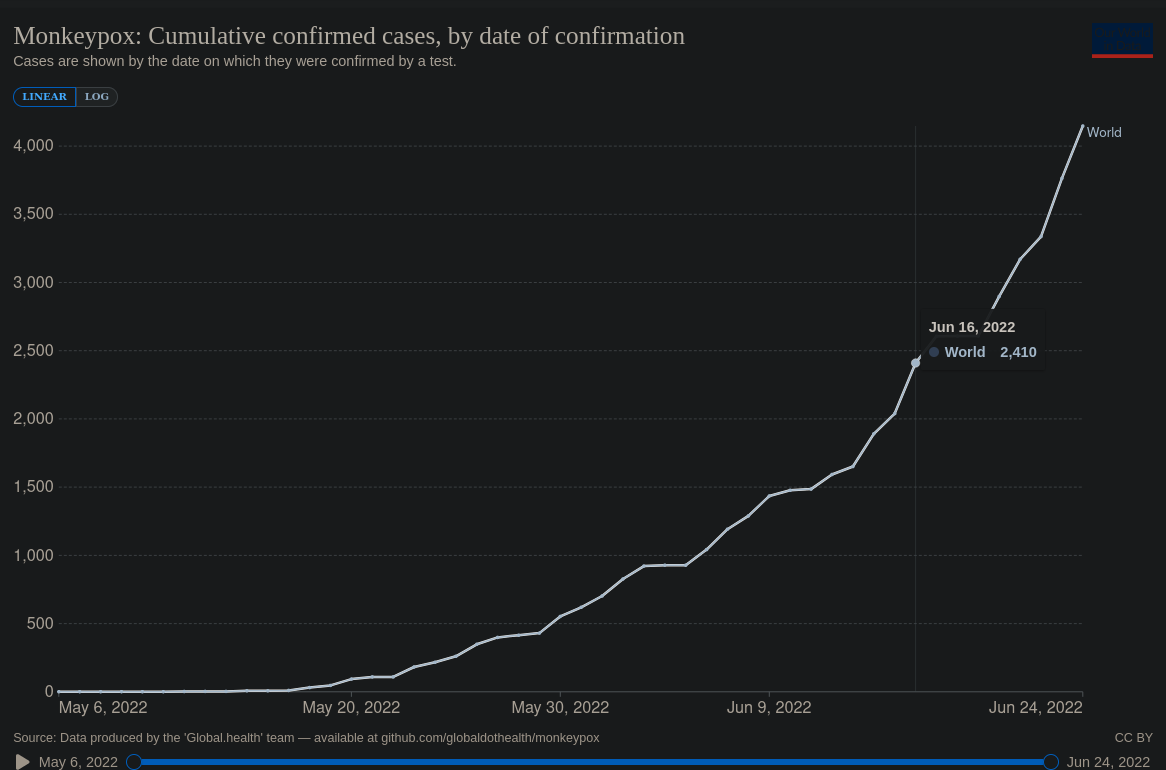Image resolution: width=1166 pixels, height=770 pixels.
Task: Click the right timeline slider handle
Action: coord(1051,762)
